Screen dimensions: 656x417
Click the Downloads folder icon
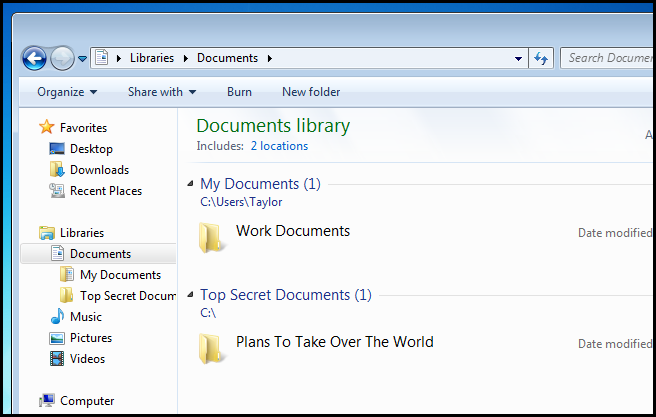click(57, 169)
